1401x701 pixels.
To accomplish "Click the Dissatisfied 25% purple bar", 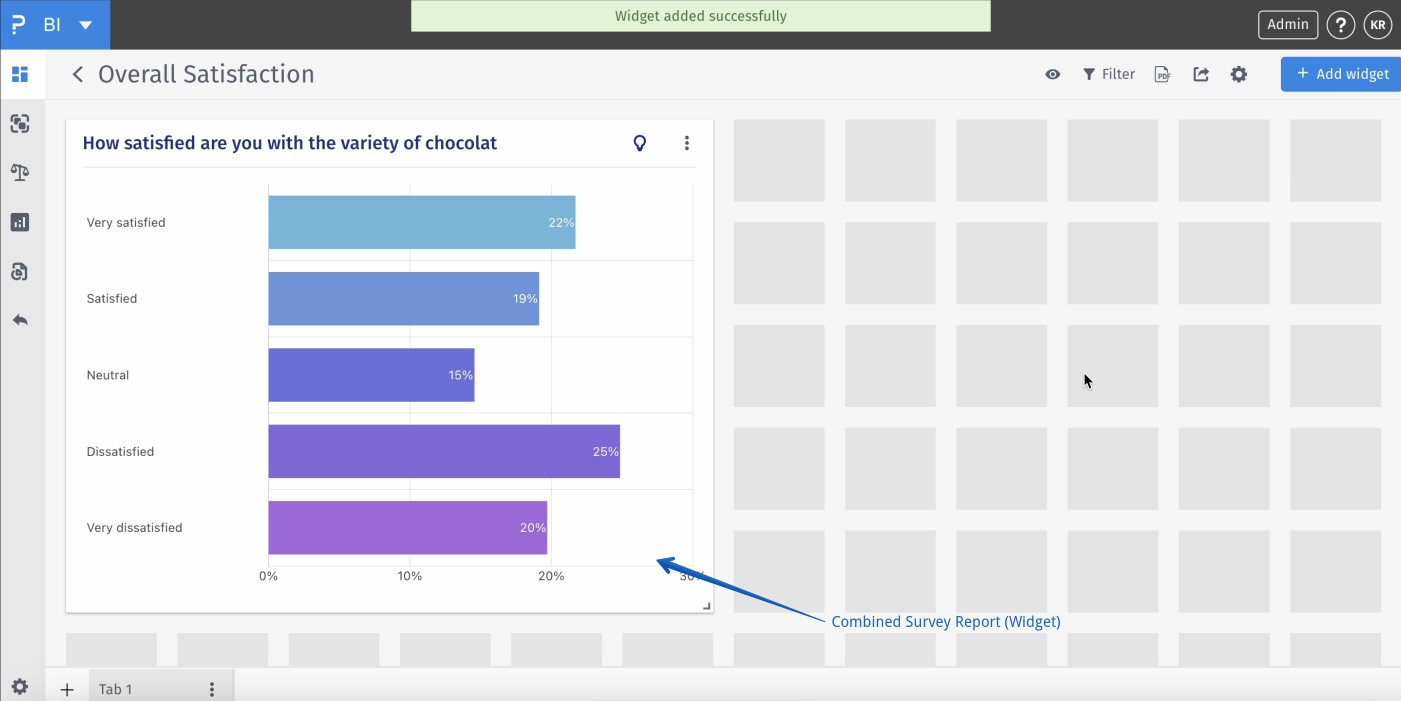I will (x=444, y=451).
